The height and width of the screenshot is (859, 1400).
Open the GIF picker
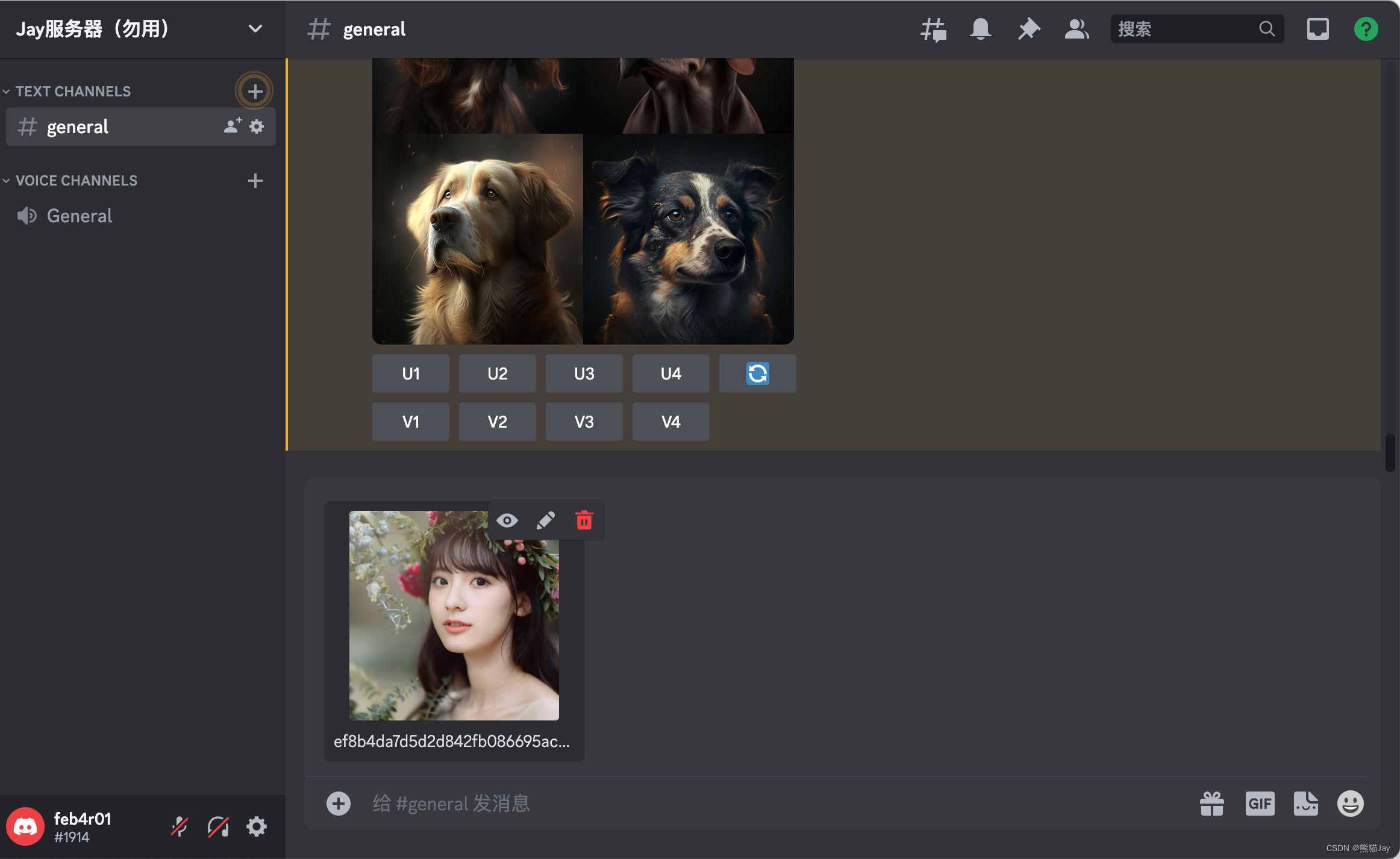[1260, 803]
